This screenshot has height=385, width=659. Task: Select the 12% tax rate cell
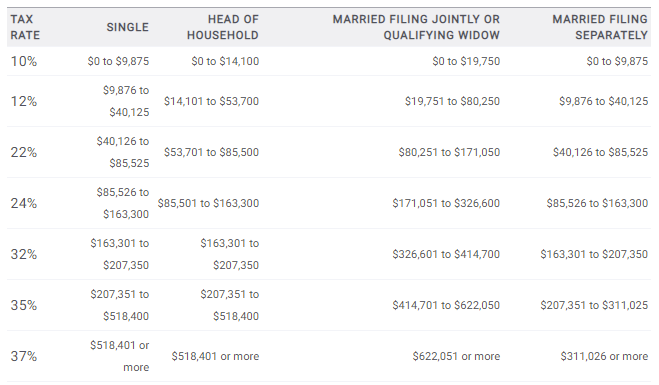coord(24,101)
